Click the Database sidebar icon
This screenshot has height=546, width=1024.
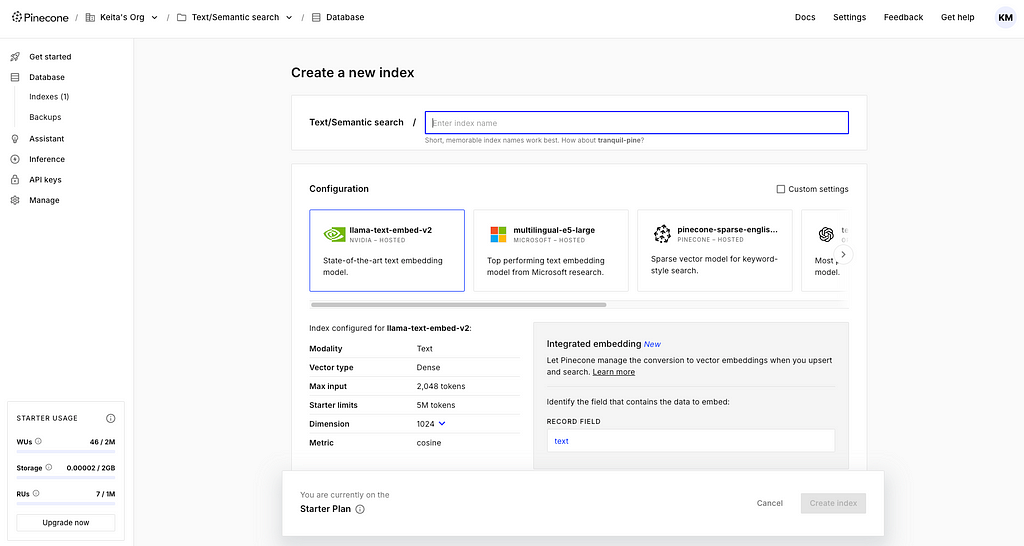(x=15, y=77)
